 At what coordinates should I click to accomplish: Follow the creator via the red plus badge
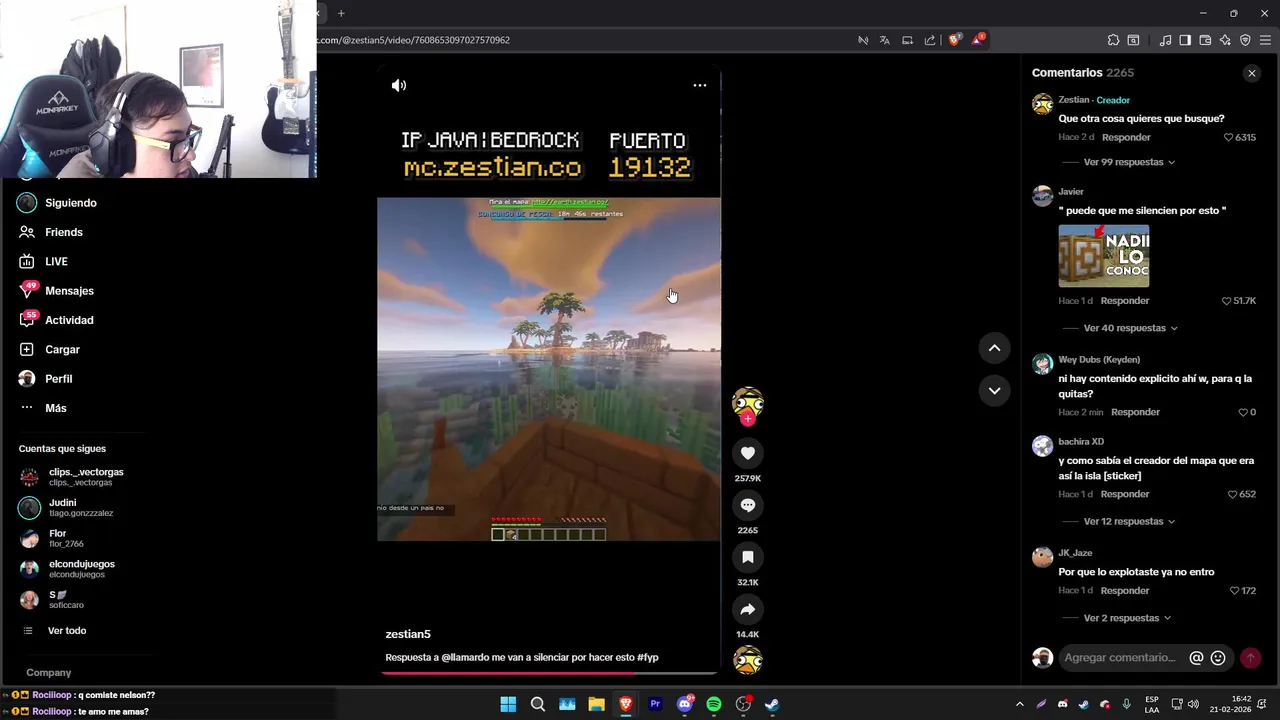tap(748, 419)
